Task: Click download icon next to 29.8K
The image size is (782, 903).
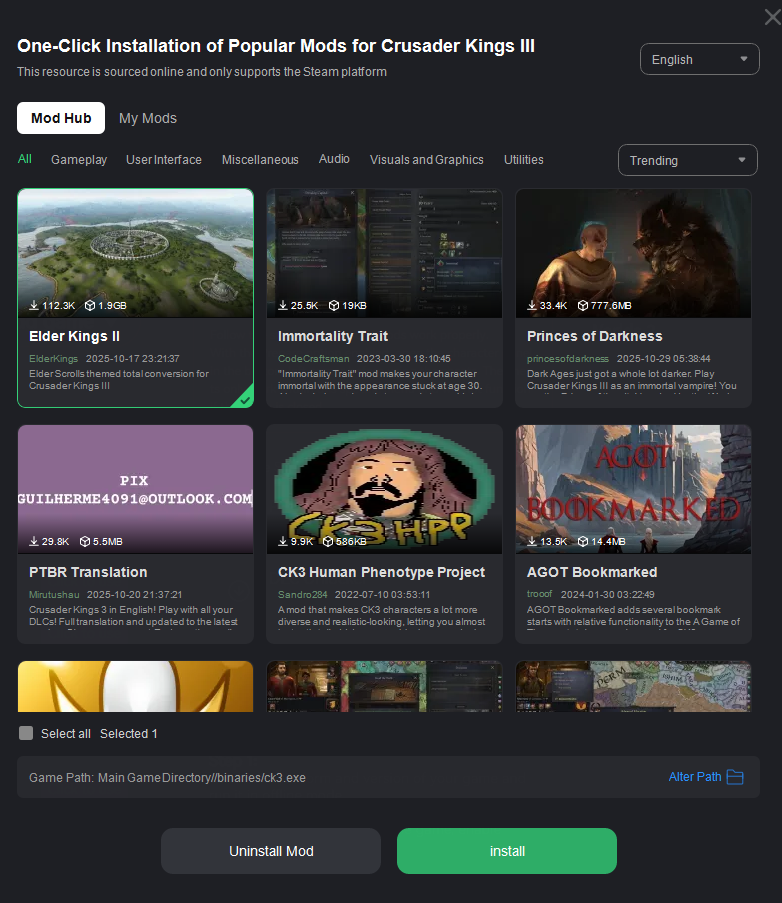Action: click(x=34, y=541)
